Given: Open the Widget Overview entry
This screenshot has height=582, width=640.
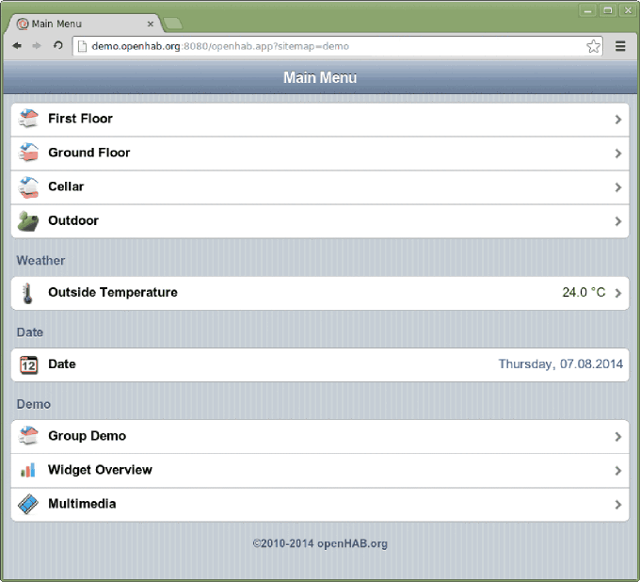Looking at the screenshot, I should point(320,471).
